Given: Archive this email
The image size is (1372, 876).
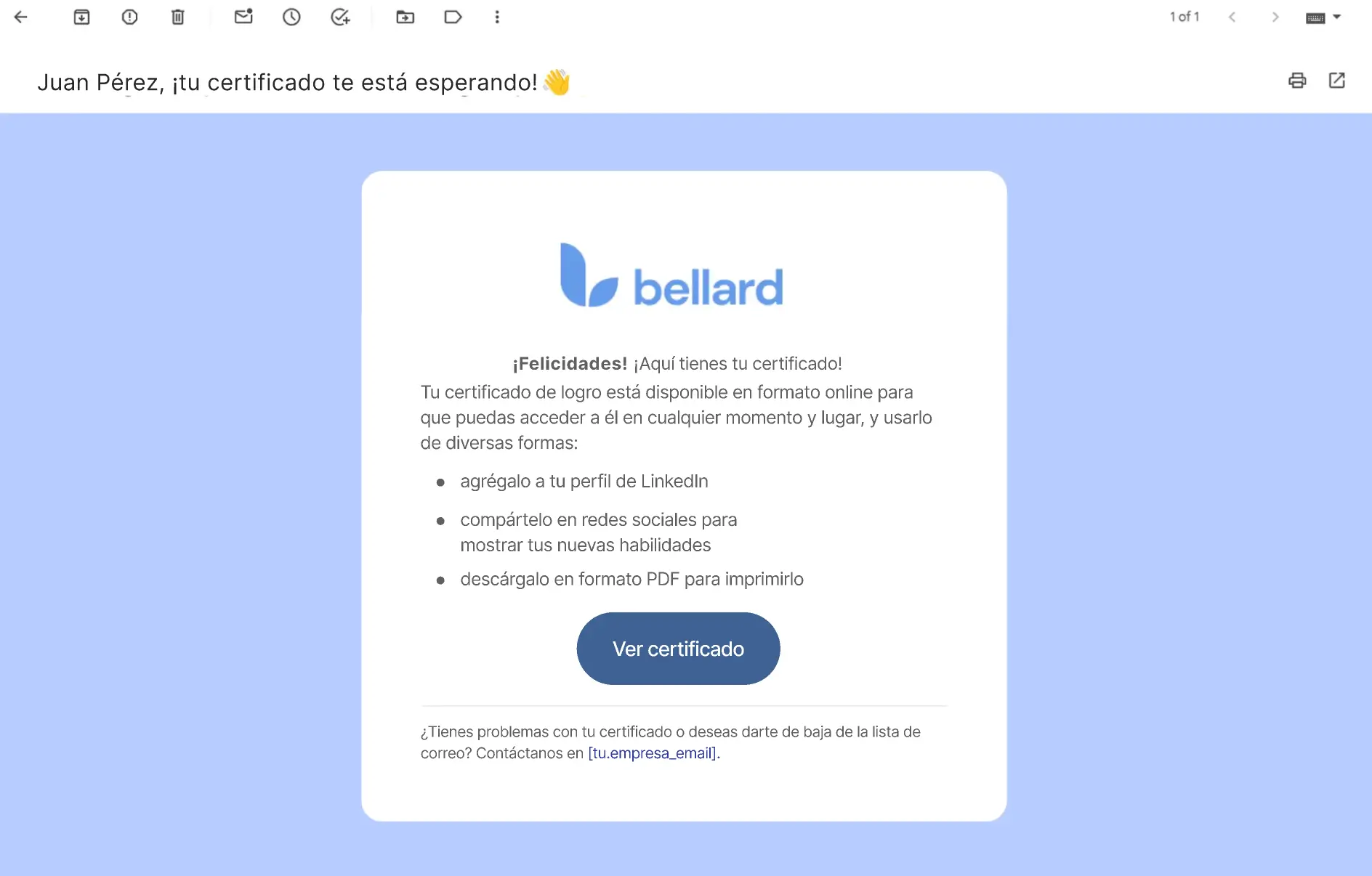Looking at the screenshot, I should (81, 17).
